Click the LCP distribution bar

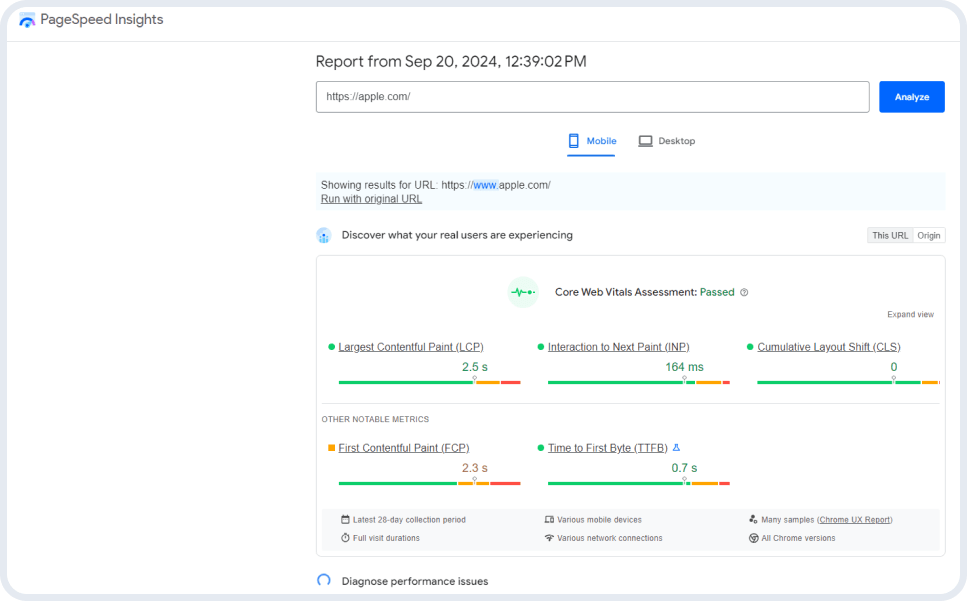429,382
